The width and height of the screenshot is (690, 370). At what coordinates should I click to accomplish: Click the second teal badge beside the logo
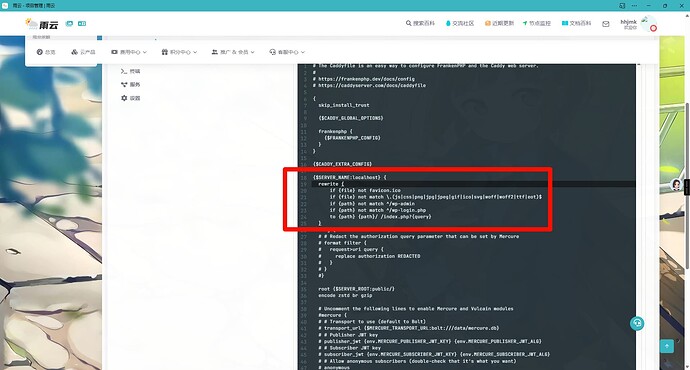82,24
